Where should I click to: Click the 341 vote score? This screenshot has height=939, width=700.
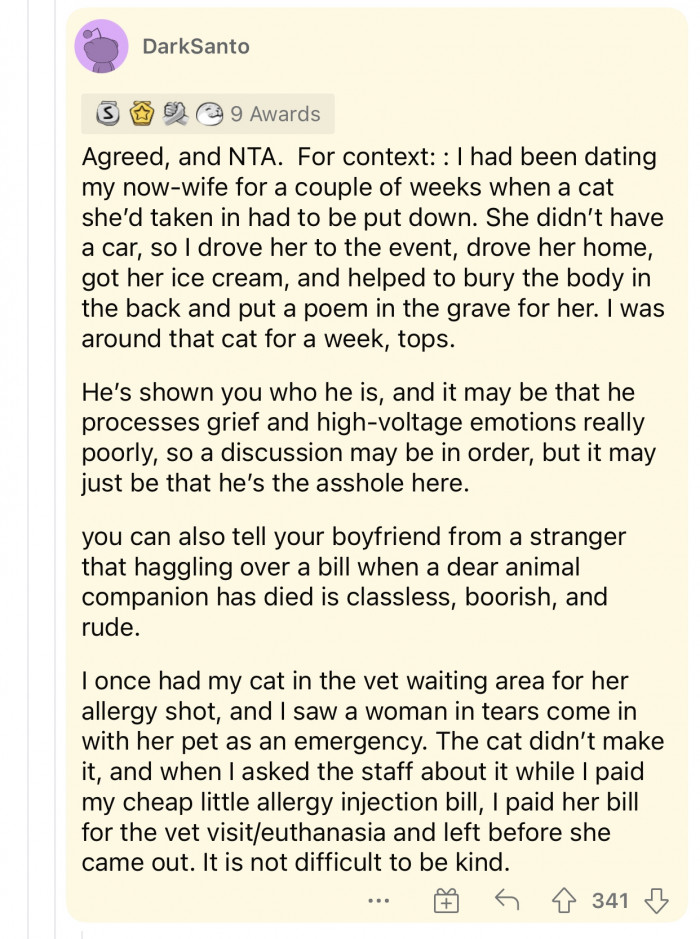coord(610,901)
